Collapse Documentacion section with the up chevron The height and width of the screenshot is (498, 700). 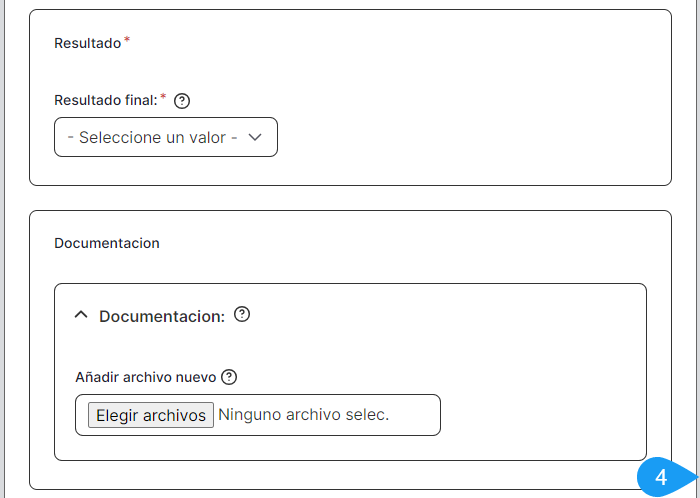coord(82,315)
